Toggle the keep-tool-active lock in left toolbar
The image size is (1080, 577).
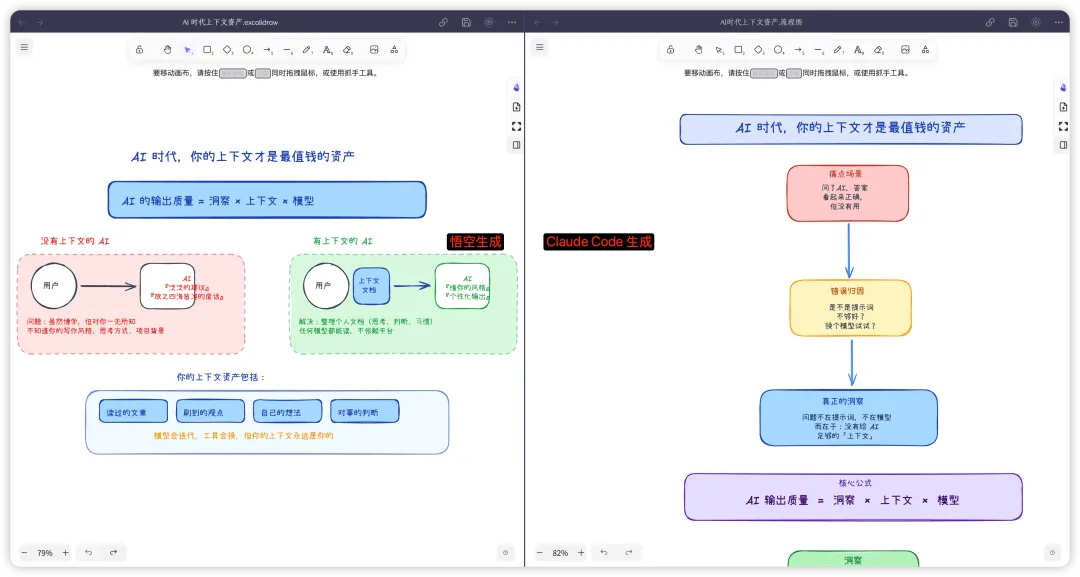[139, 50]
